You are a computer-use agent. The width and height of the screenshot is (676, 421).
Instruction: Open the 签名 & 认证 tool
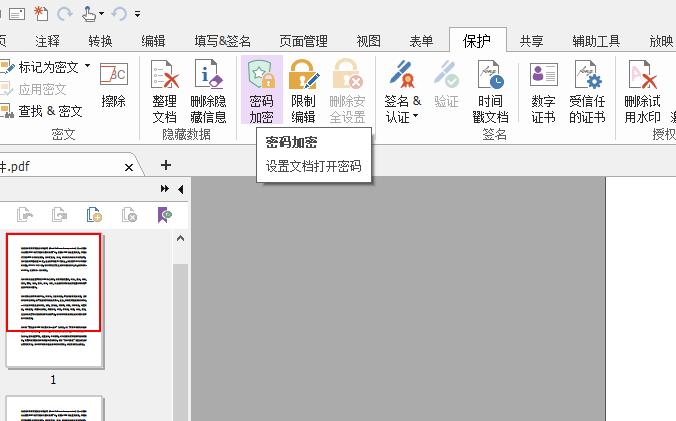click(x=402, y=90)
